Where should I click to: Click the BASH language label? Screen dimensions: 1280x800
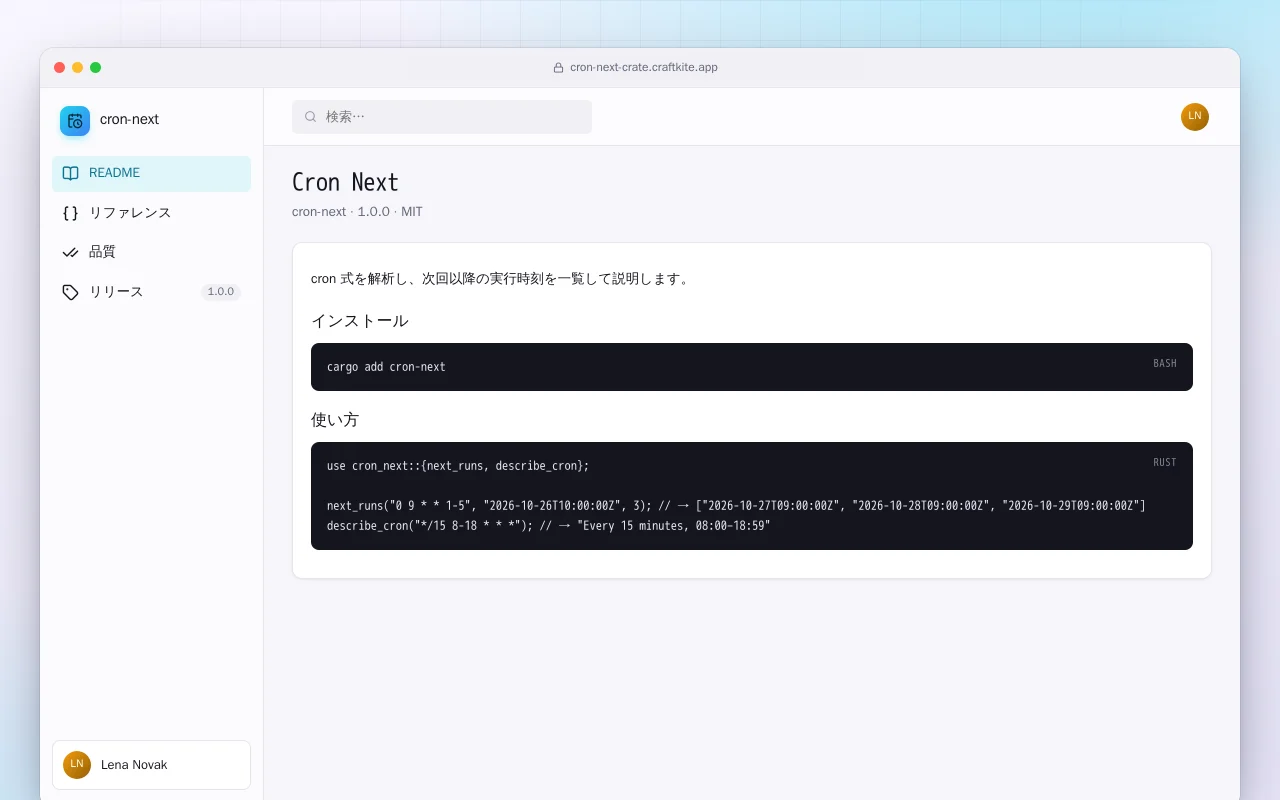click(x=1165, y=364)
